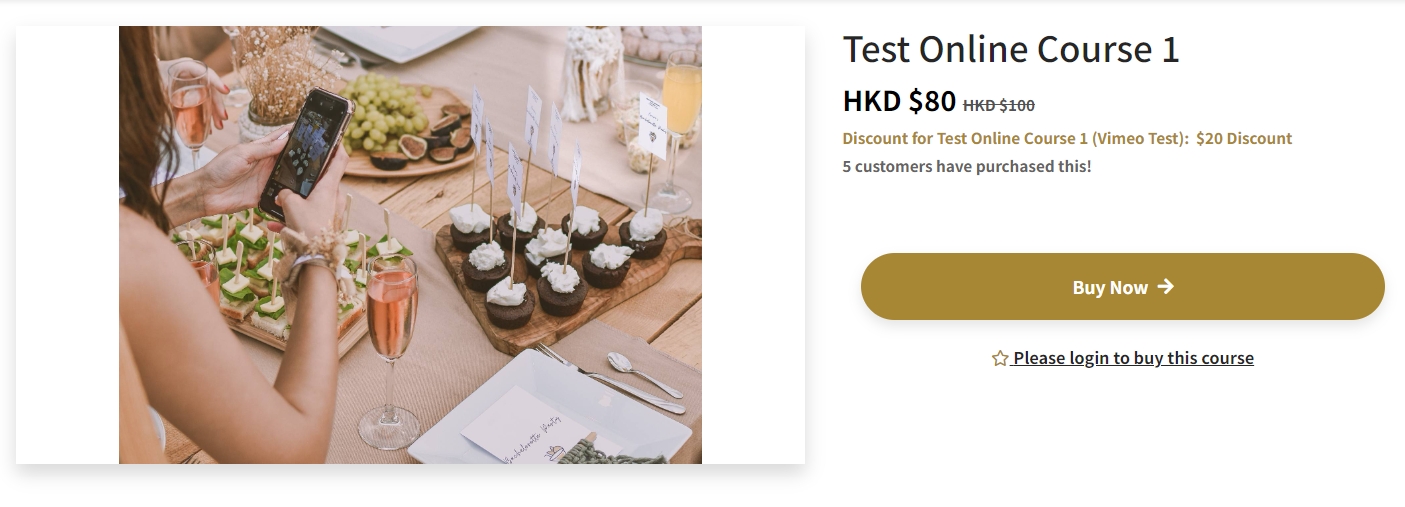Click the Buy Now button

coord(1122,287)
